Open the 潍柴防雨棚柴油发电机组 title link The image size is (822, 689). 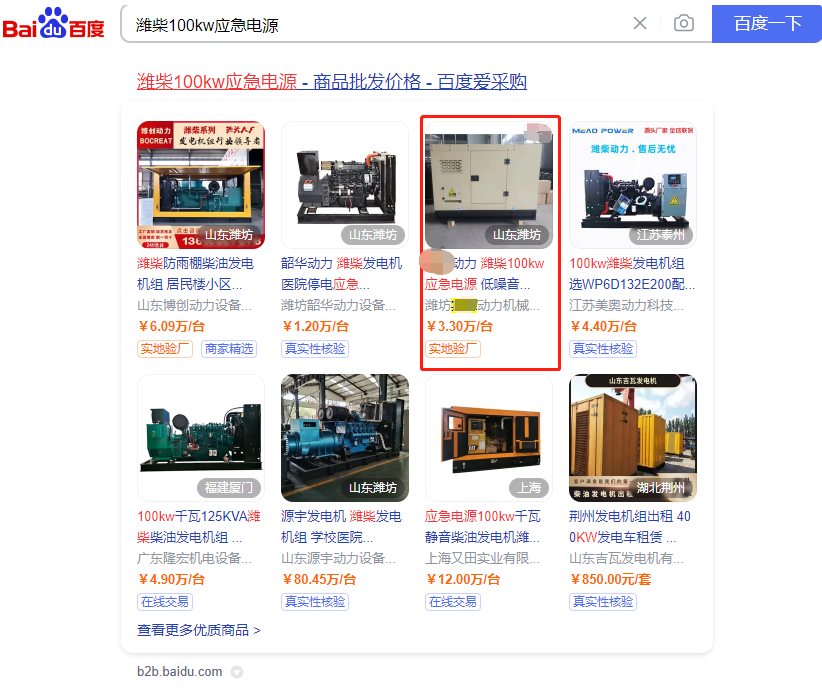pyautogui.click(x=196, y=274)
